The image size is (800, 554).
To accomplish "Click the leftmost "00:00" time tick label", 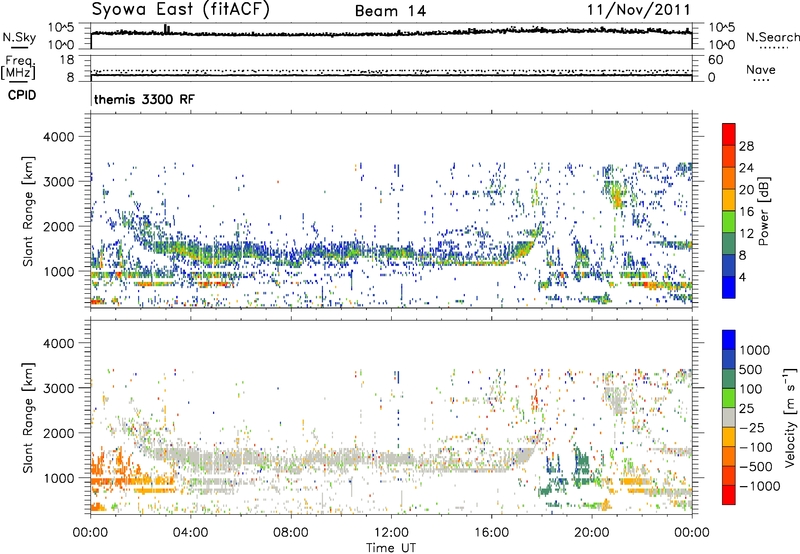I will tap(91, 533).
